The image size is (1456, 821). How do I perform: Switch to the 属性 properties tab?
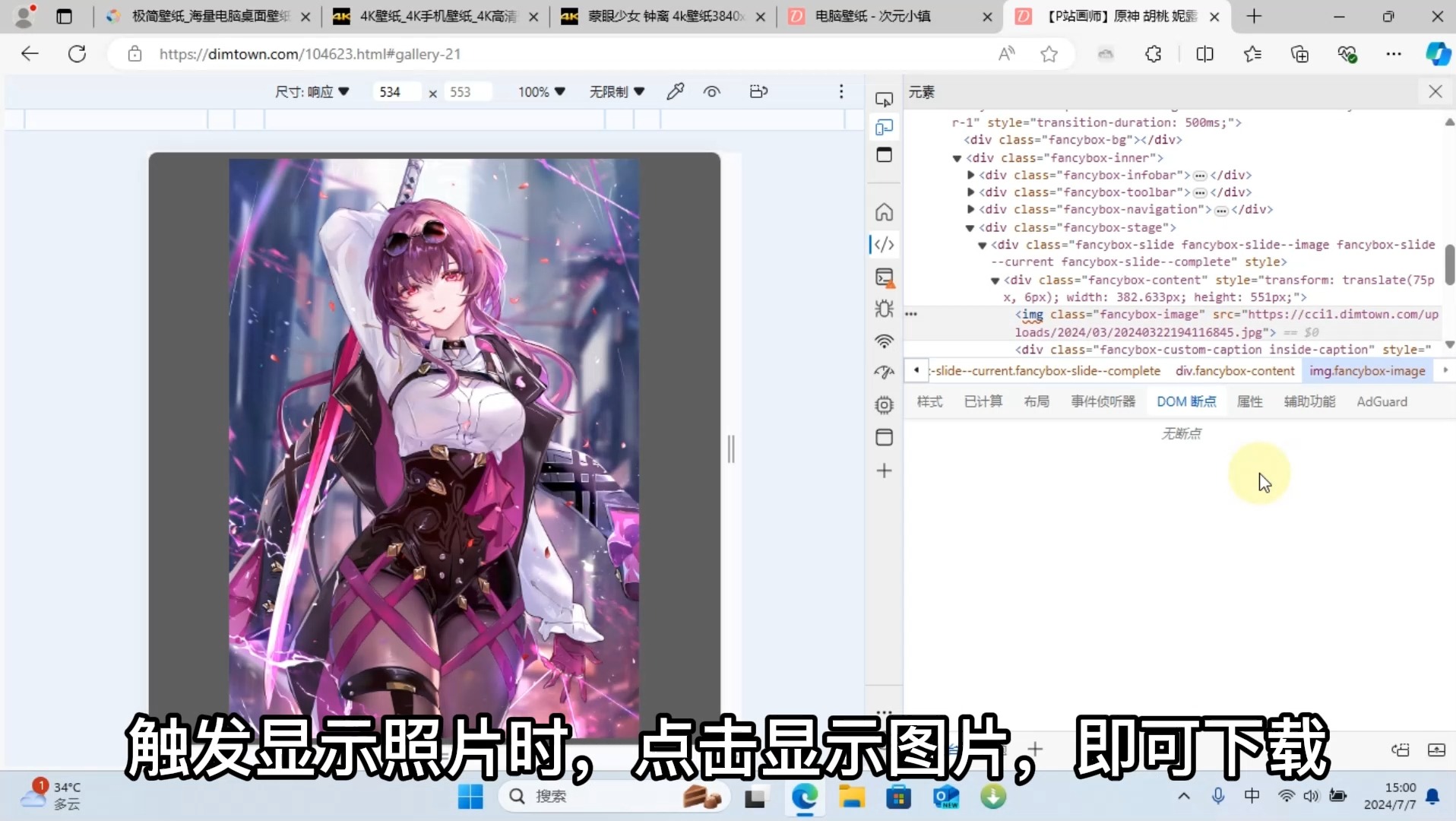coord(1250,401)
